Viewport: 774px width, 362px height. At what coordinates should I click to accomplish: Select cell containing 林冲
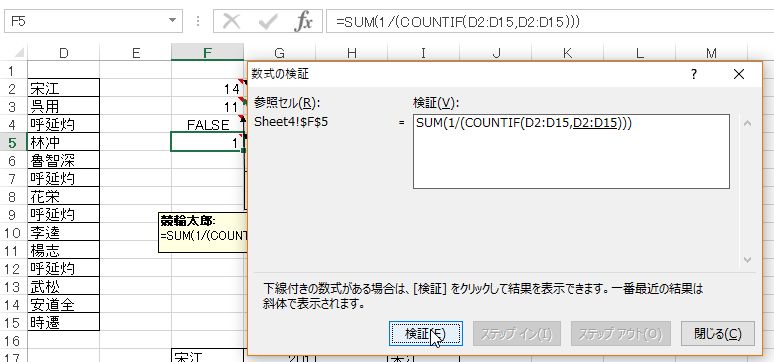[x=64, y=143]
